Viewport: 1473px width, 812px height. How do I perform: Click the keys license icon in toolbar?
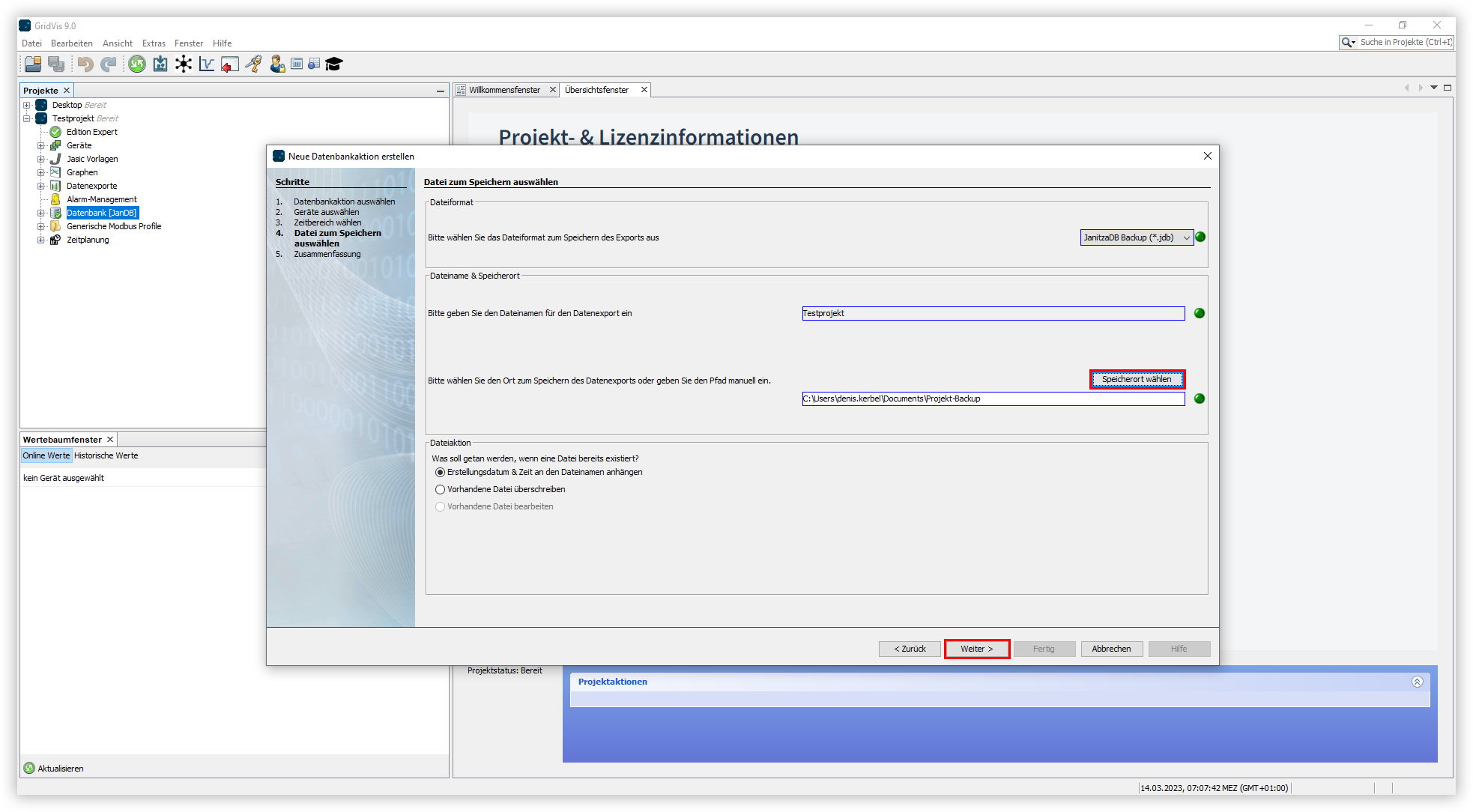click(254, 64)
